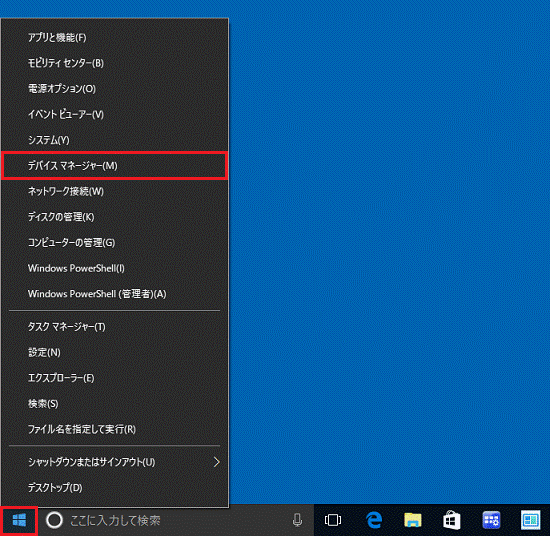The image size is (550, 536).
Task: Launch Microsoft Edge from the taskbar
Action: [x=374, y=520]
